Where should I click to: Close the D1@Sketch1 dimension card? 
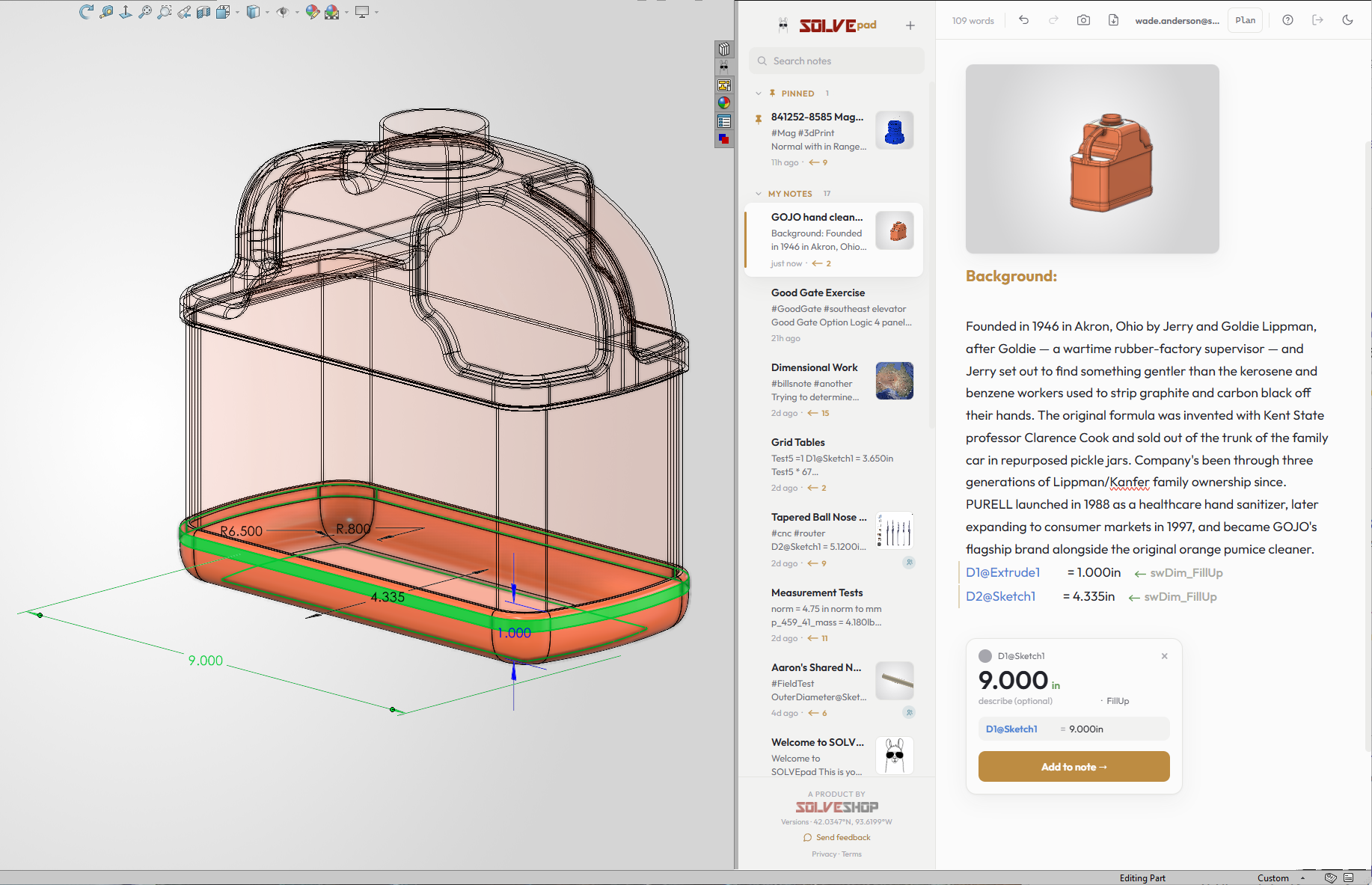pyautogui.click(x=1164, y=656)
